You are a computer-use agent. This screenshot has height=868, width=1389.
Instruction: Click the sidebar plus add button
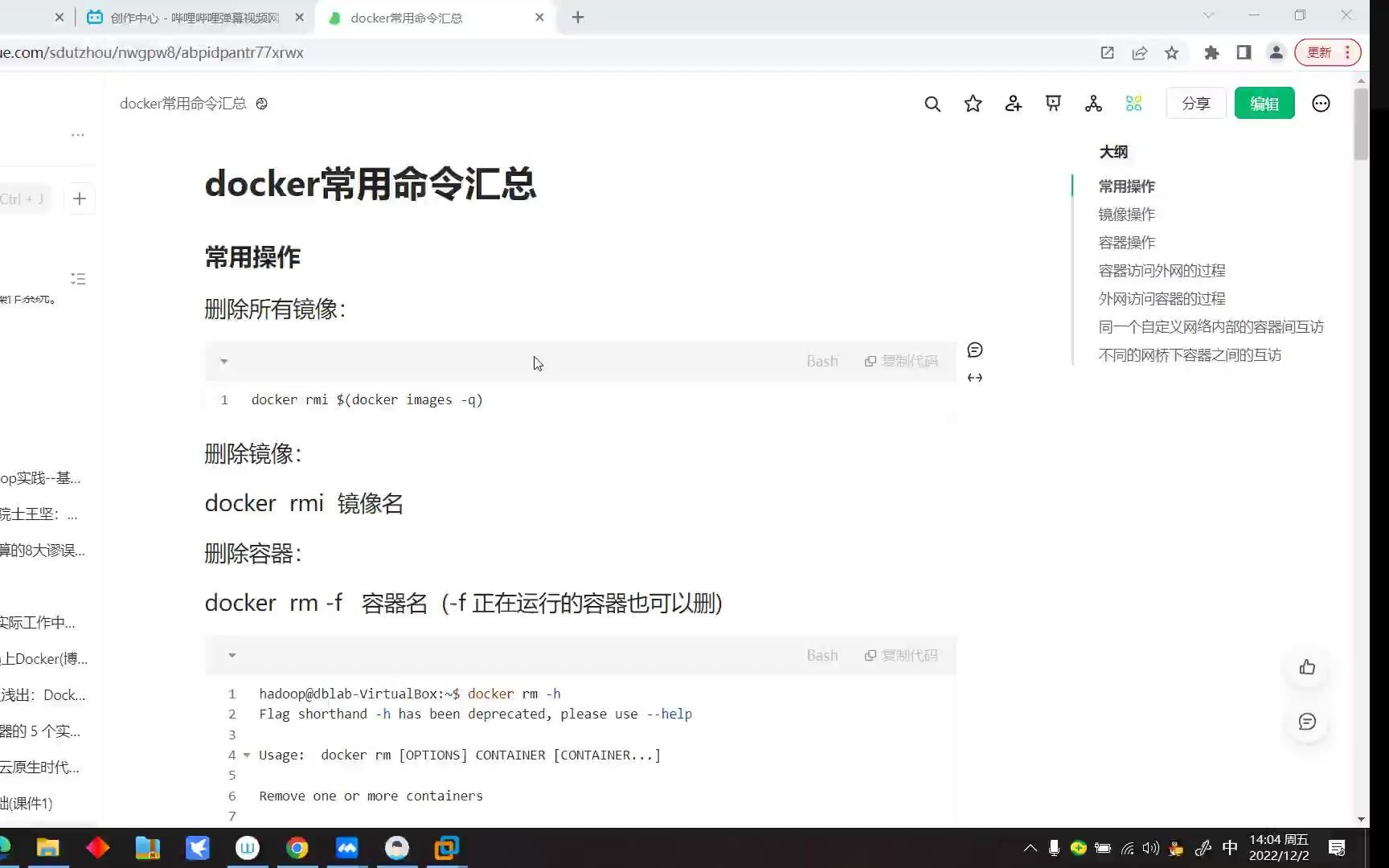point(80,199)
